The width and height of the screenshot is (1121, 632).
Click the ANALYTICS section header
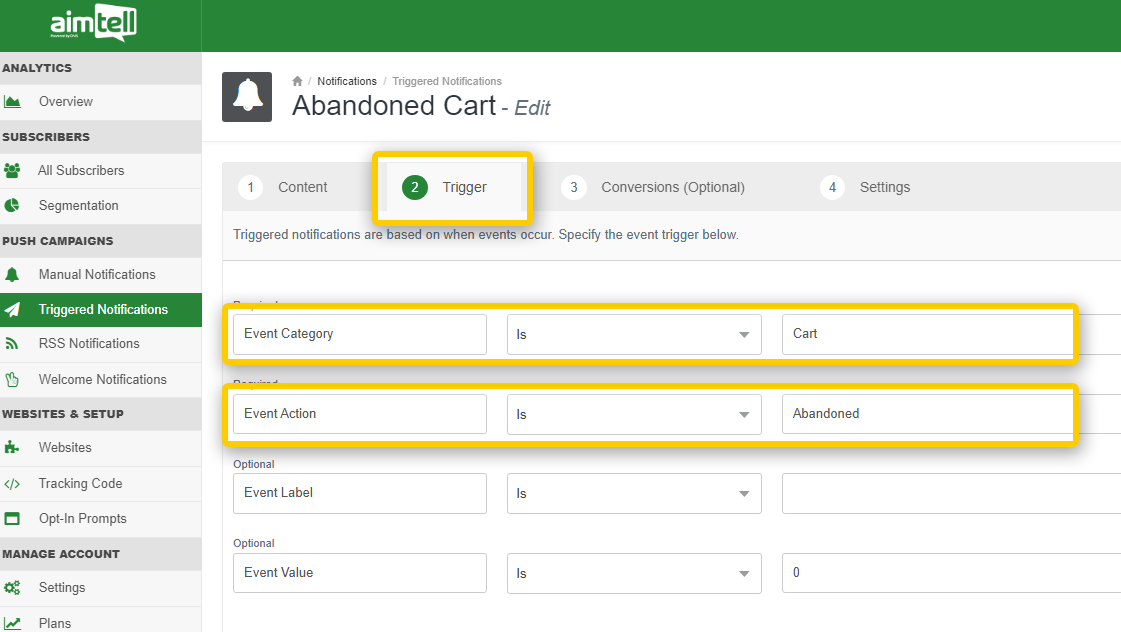[x=37, y=68]
